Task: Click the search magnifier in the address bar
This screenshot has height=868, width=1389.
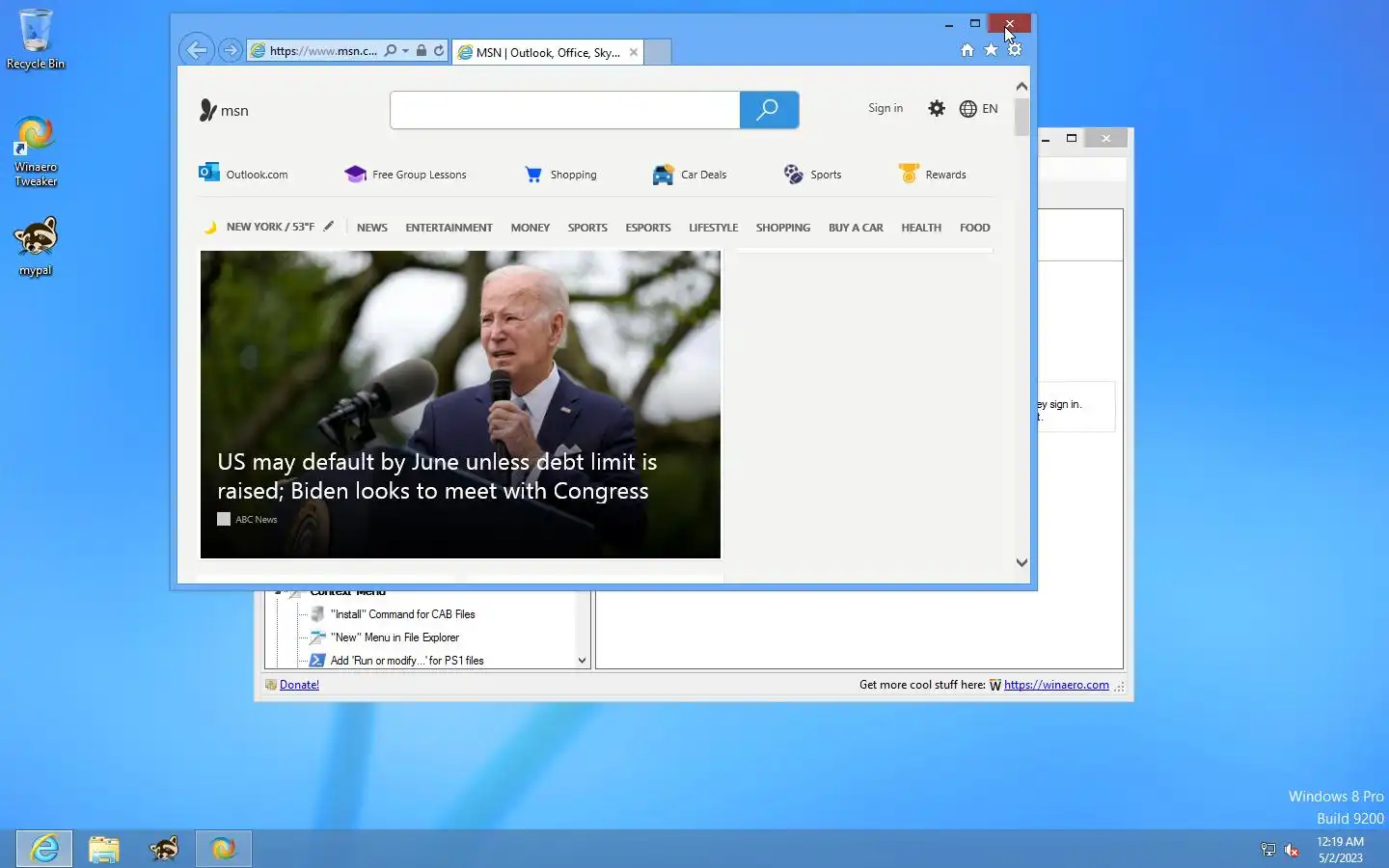Action: coord(390,51)
